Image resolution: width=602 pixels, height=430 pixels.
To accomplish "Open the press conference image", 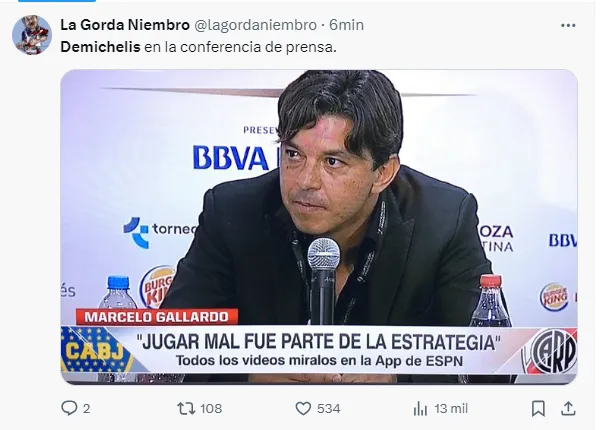I will click(319, 227).
